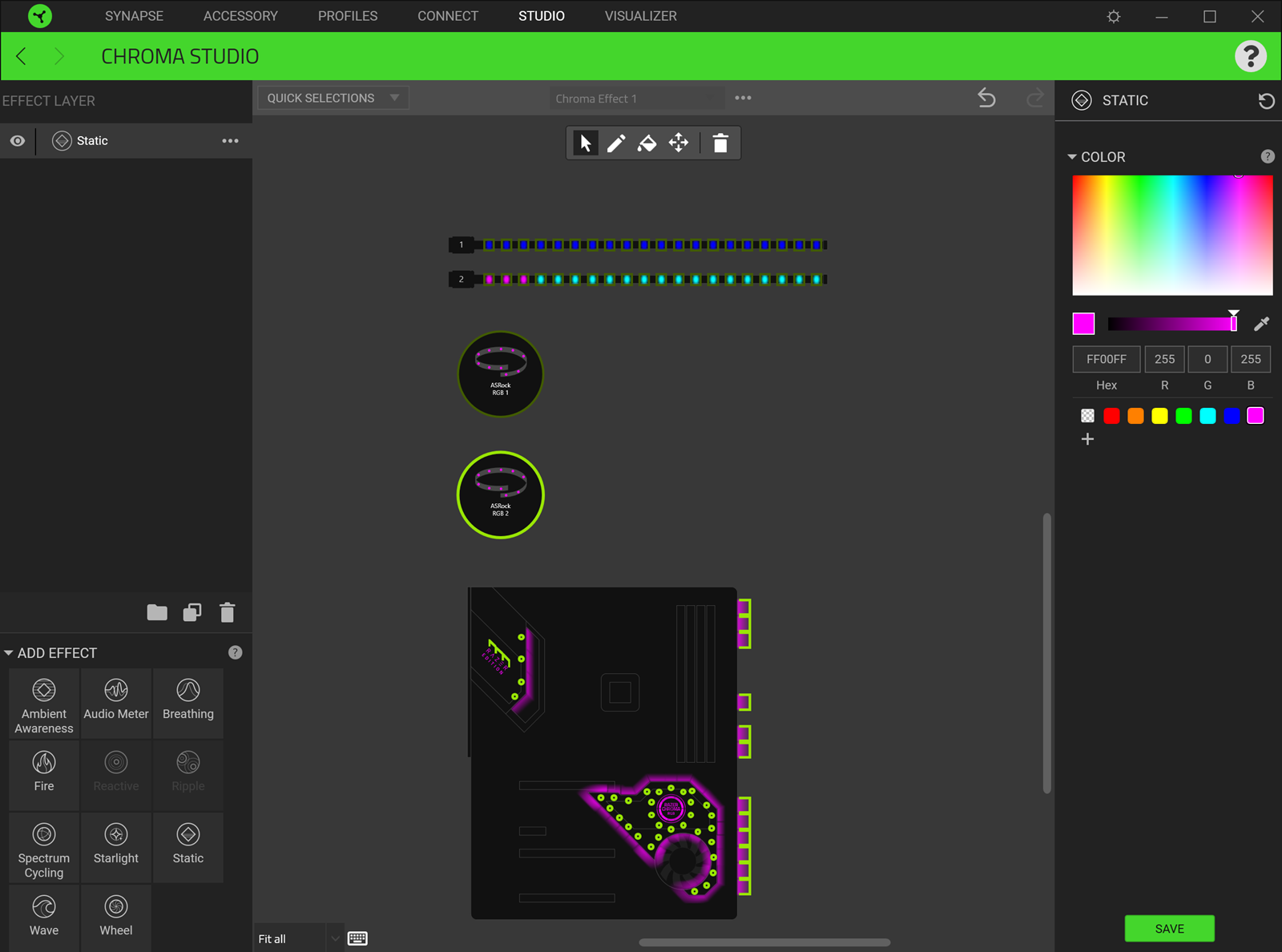Image resolution: width=1282 pixels, height=952 pixels.
Task: Switch to Studio tab
Action: (x=542, y=16)
